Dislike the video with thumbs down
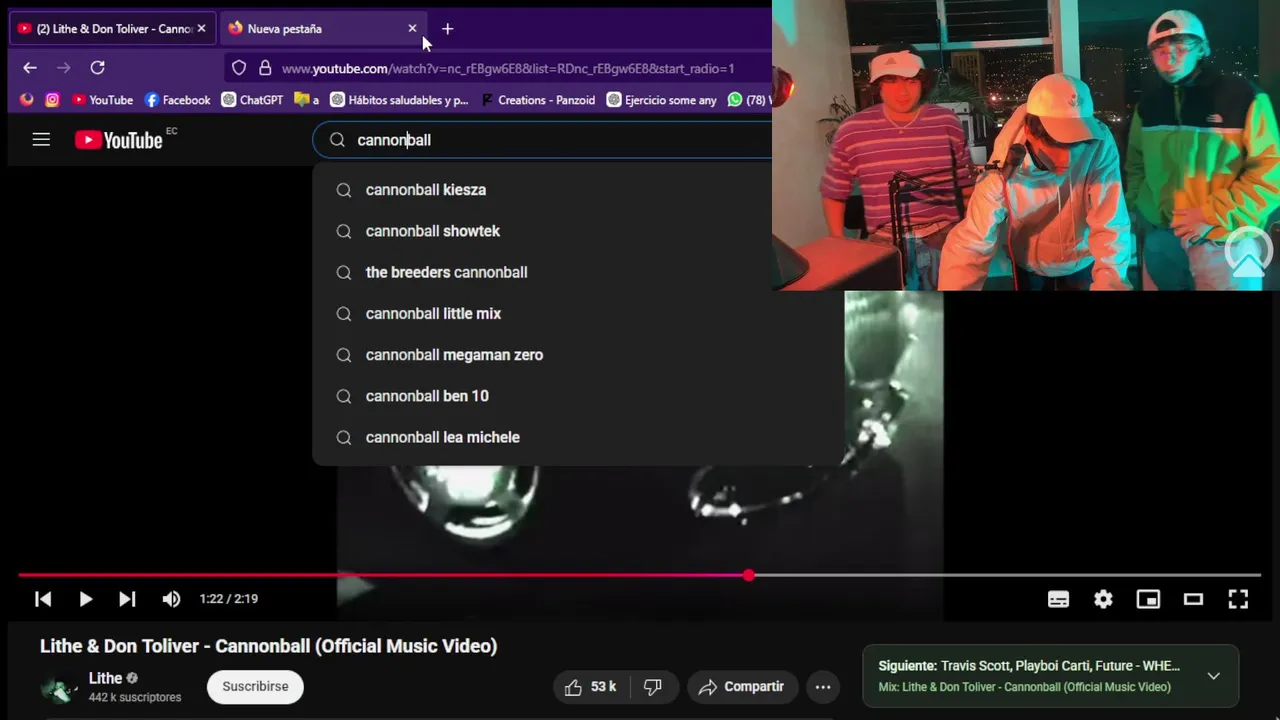Viewport: 1280px width, 720px height. tap(653, 687)
